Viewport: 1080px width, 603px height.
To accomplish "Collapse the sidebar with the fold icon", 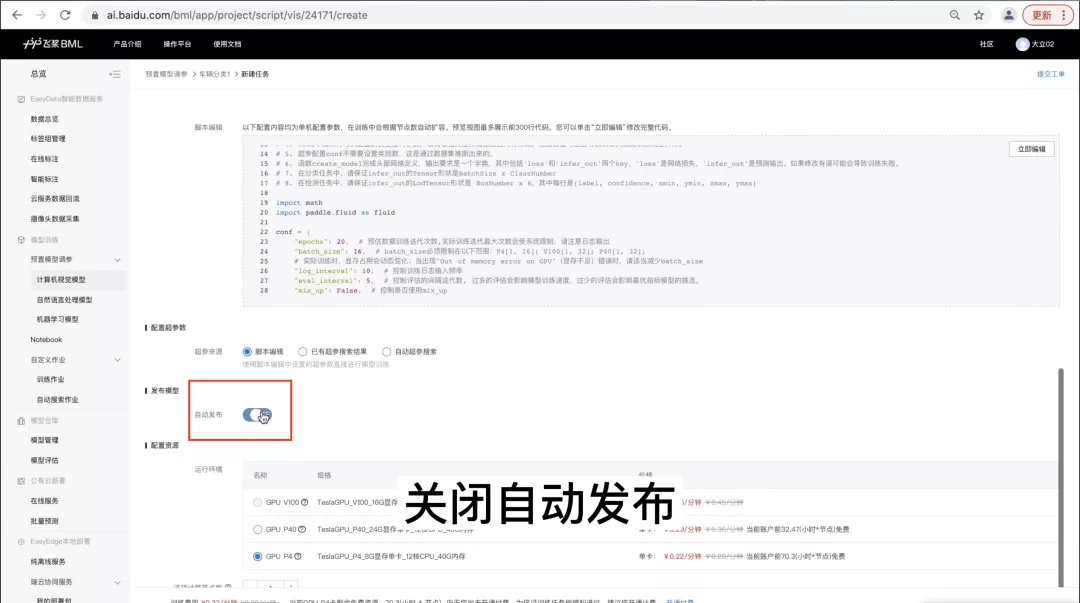I will (115, 74).
